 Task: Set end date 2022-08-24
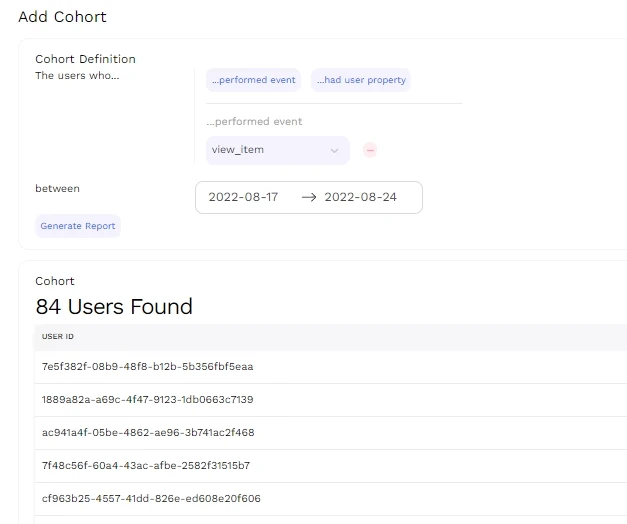[x=360, y=197]
